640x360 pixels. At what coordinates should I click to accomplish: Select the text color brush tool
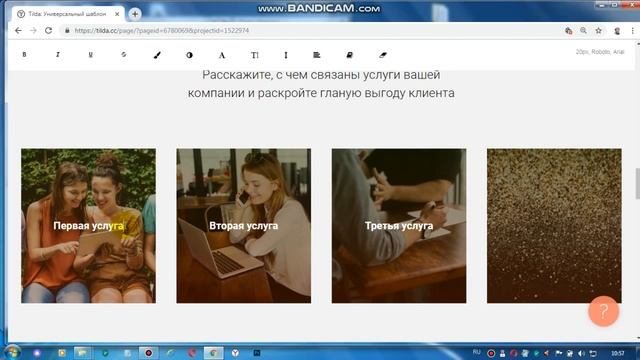click(x=157, y=55)
